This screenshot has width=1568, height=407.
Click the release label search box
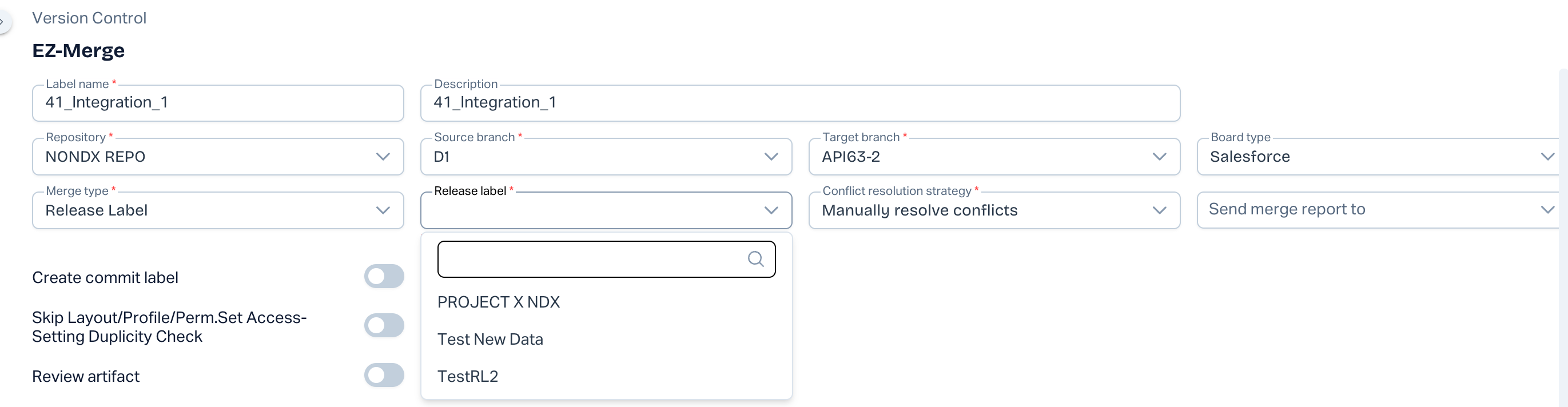pyautogui.click(x=591, y=259)
